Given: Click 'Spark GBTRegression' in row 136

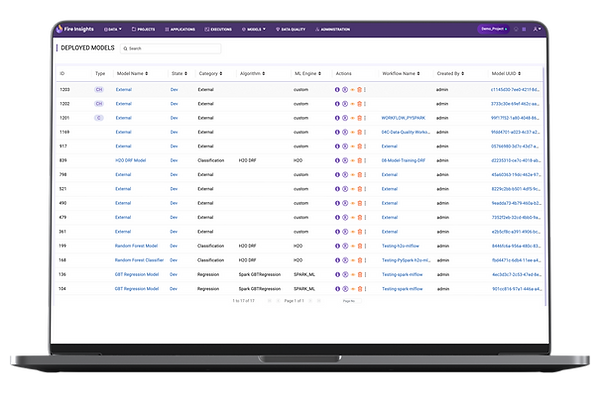Looking at the screenshot, I should (x=260, y=275).
